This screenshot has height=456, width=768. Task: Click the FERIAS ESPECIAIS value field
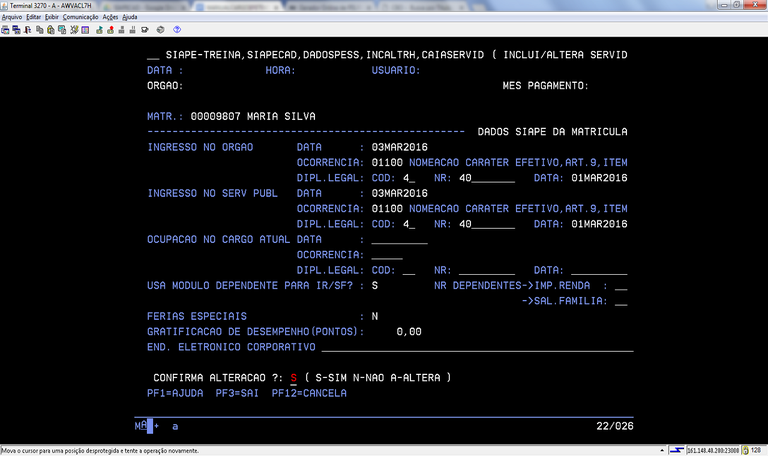point(375,316)
